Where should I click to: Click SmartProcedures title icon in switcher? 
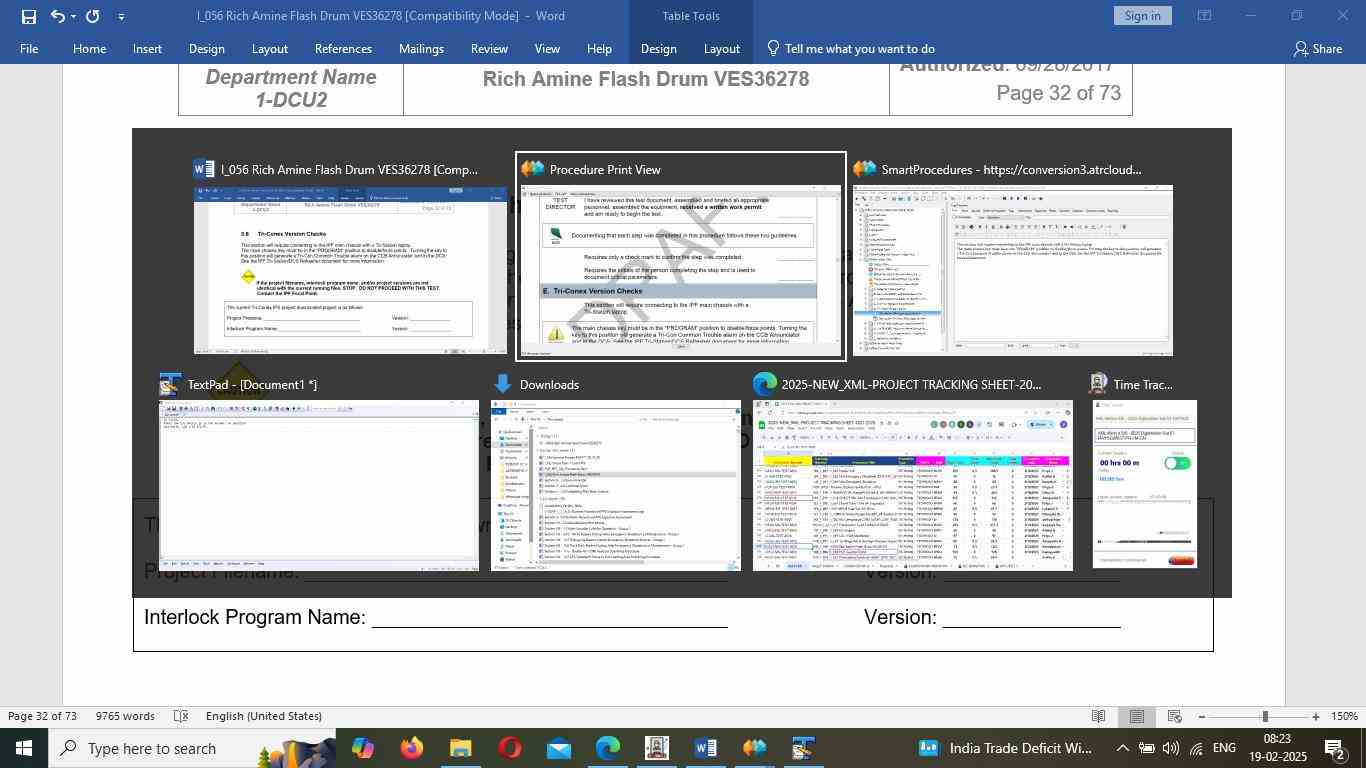(864, 169)
